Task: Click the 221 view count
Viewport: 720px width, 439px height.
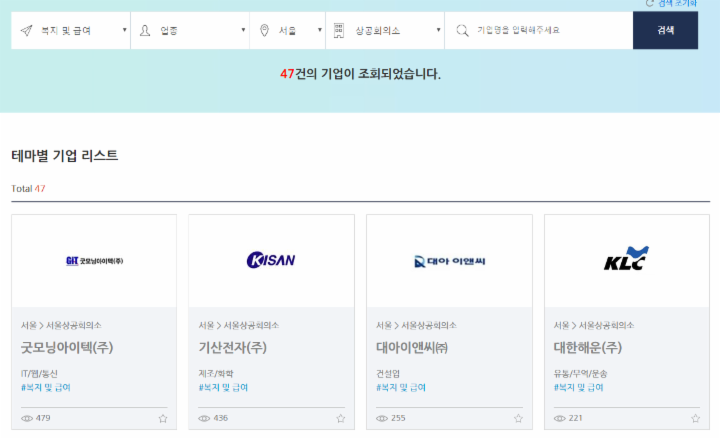Action: pyautogui.click(x=575, y=418)
